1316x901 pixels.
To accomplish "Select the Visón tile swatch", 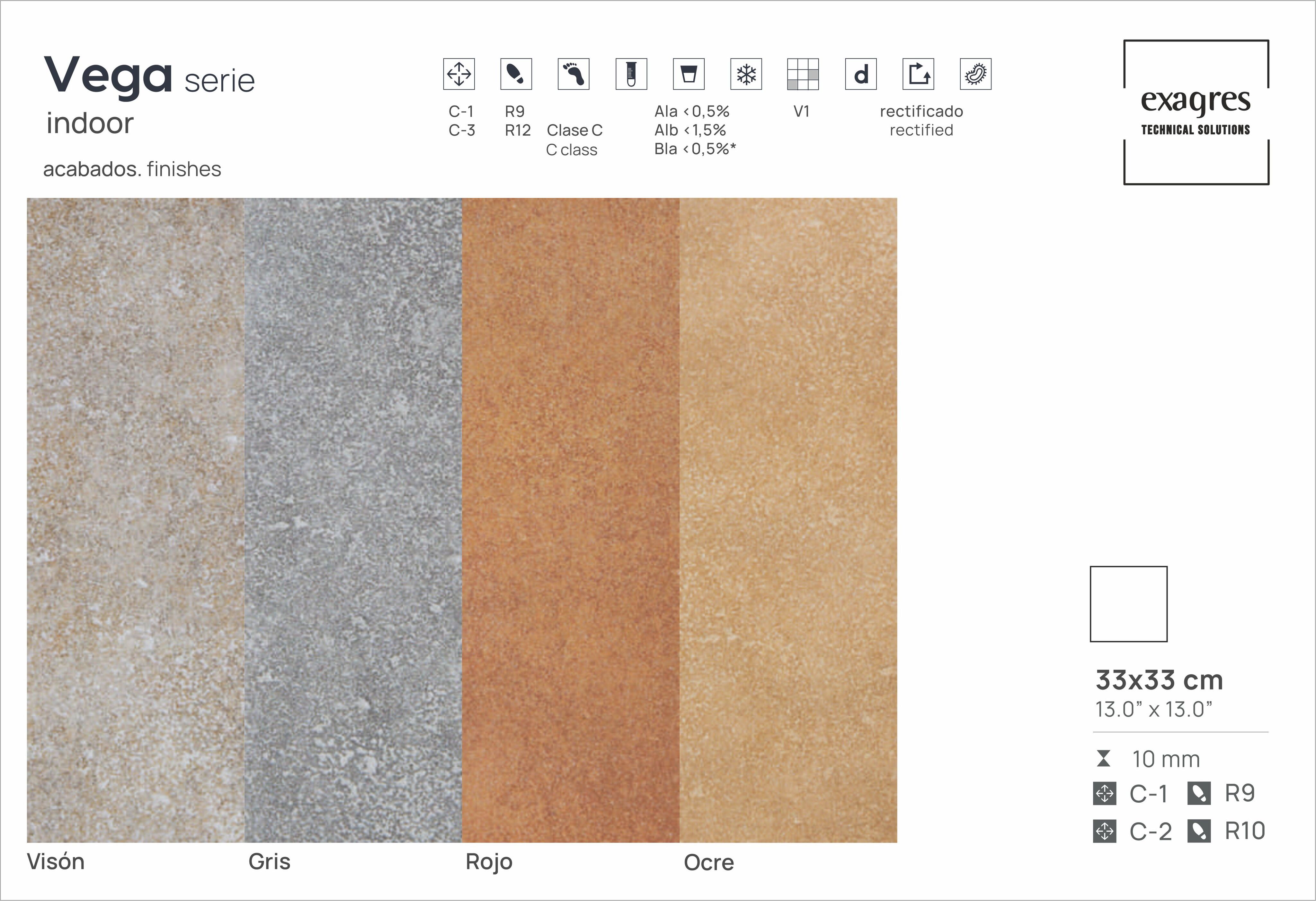I will 135,520.
